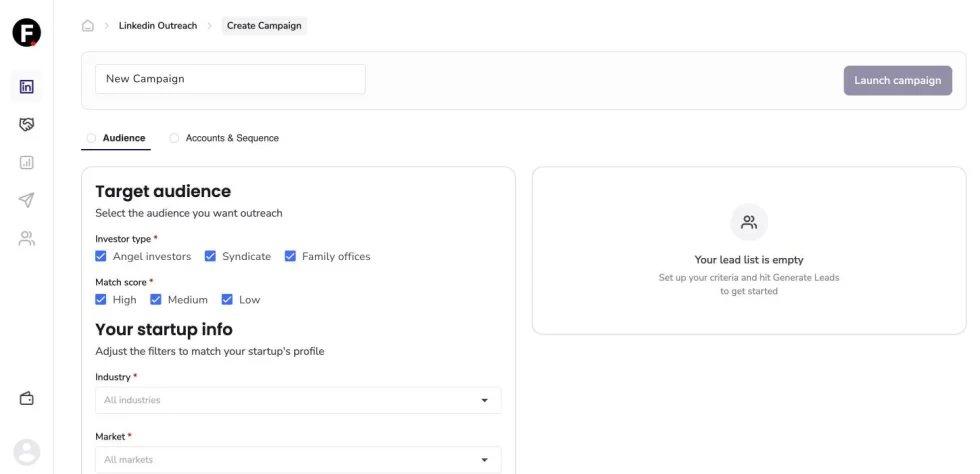This screenshot has width=980, height=474.
Task: Uncheck the Angel investors checkbox
Action: pyautogui.click(x=101, y=256)
